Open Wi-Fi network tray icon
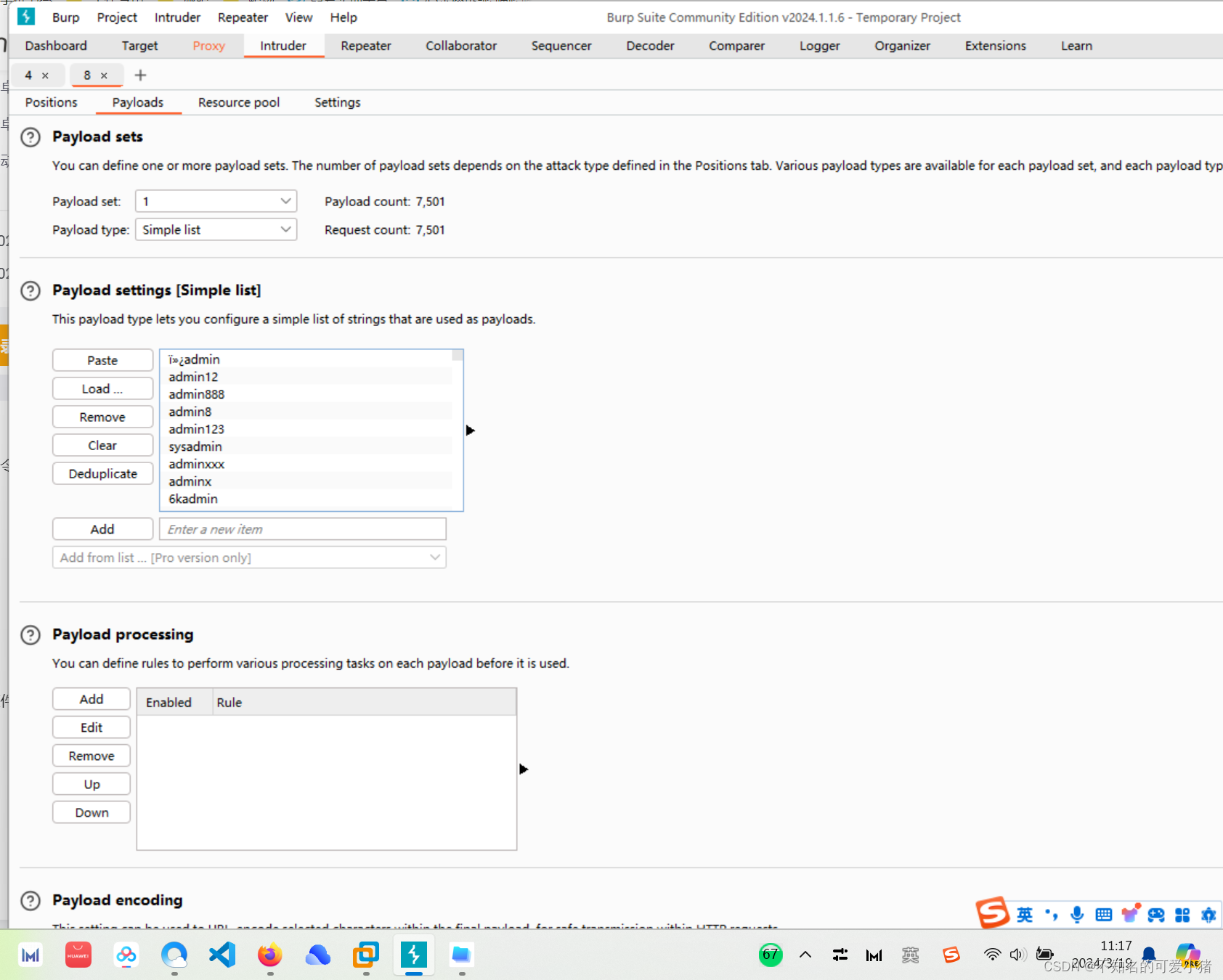Screen dimensions: 1223x980 (992, 955)
